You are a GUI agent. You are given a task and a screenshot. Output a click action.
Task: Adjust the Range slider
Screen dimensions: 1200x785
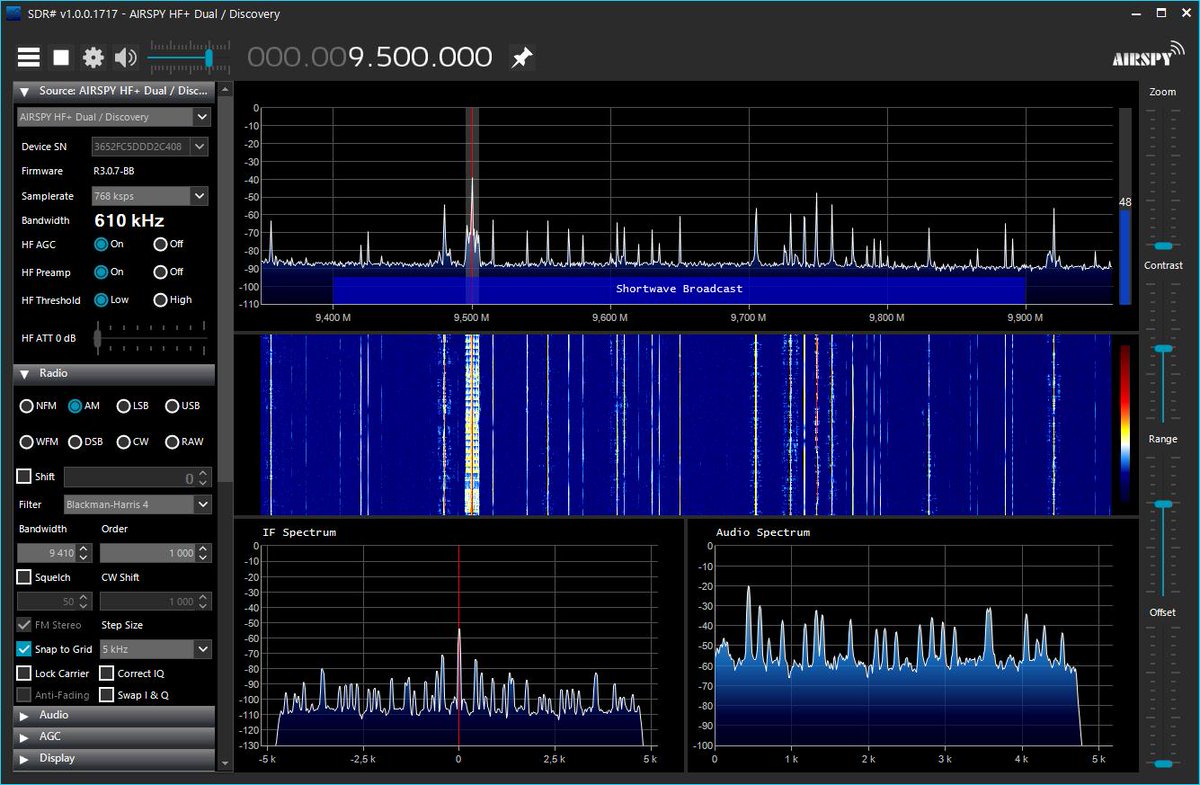tap(1163, 504)
